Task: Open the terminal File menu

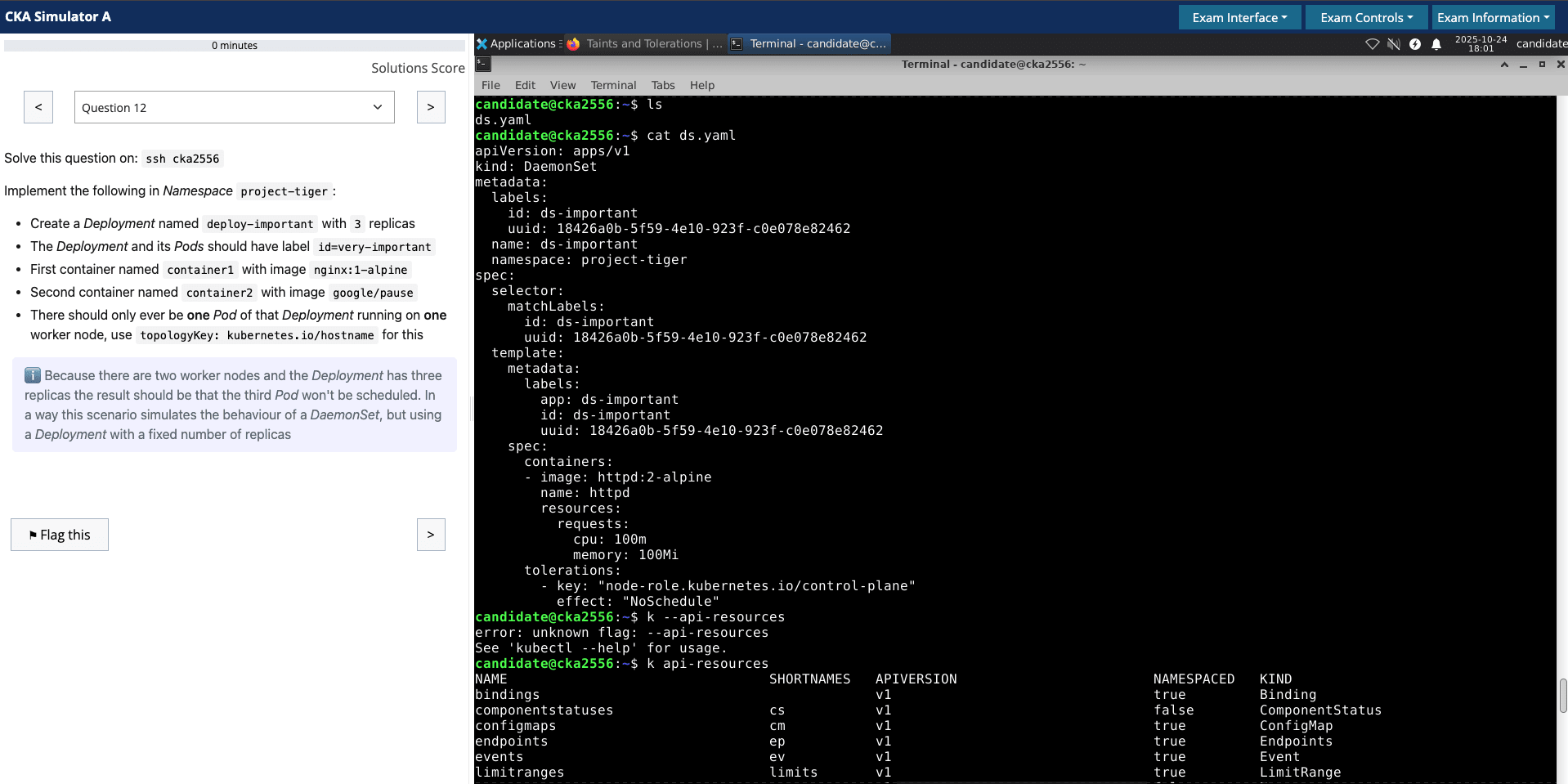Action: (491, 85)
